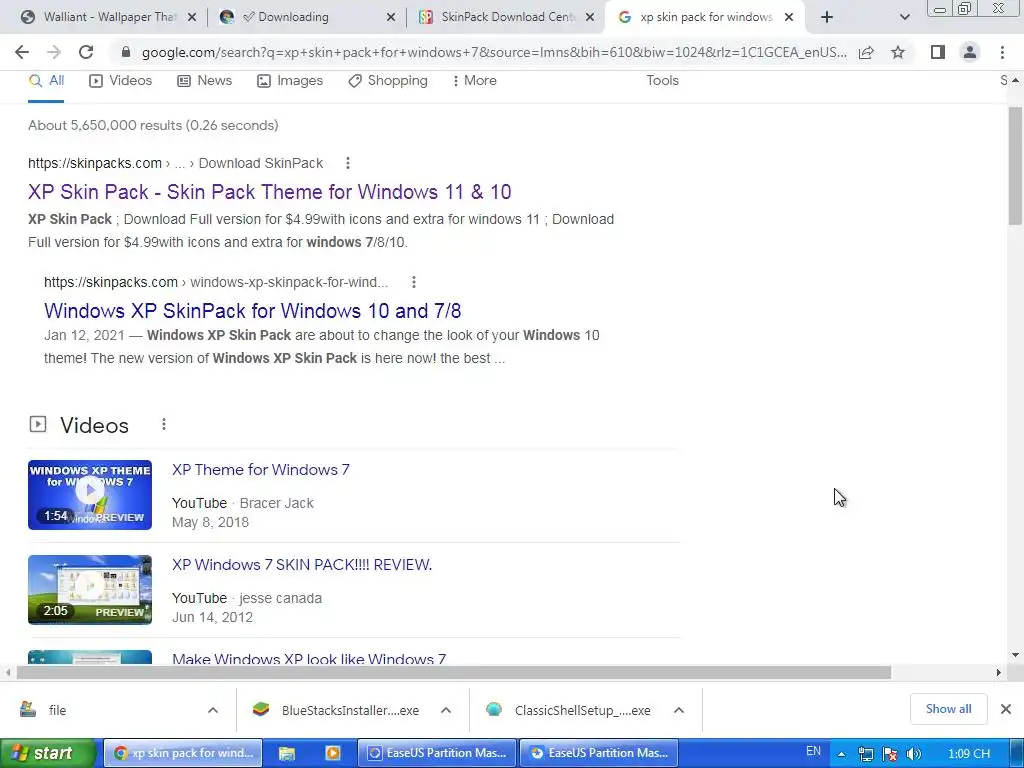This screenshot has width=1024, height=768.
Task: Expand options for the file download
Action: (x=213, y=710)
